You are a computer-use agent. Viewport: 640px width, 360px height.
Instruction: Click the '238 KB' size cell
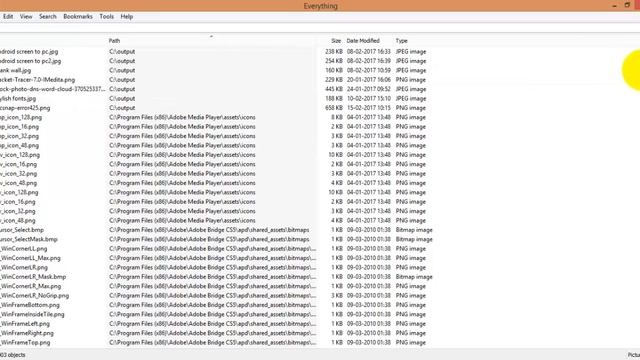pos(334,52)
